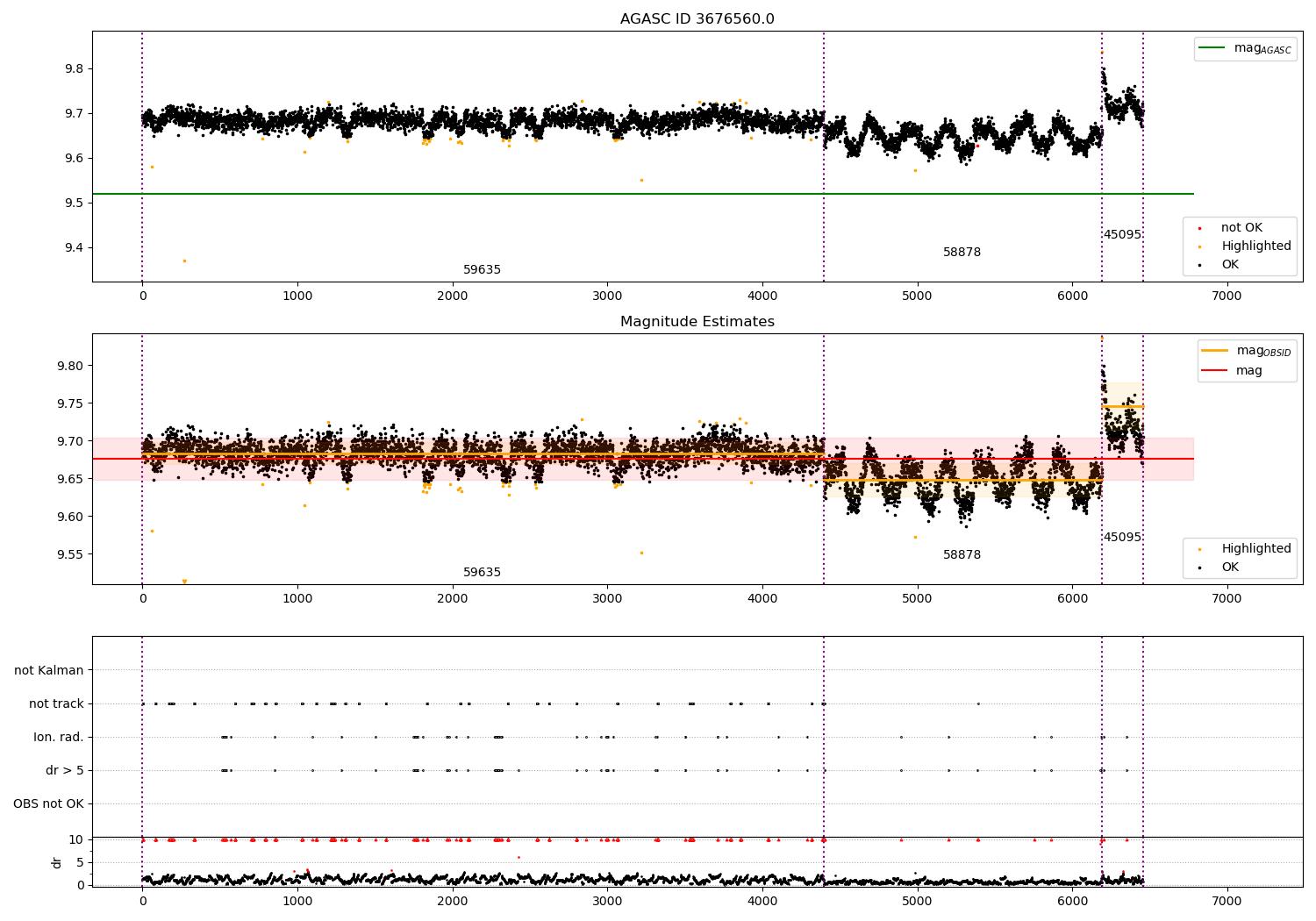The width and height of the screenshot is (1316, 921).
Task: Click the 9.75 tick on Magnitude Estimates plot
Action: point(69,403)
